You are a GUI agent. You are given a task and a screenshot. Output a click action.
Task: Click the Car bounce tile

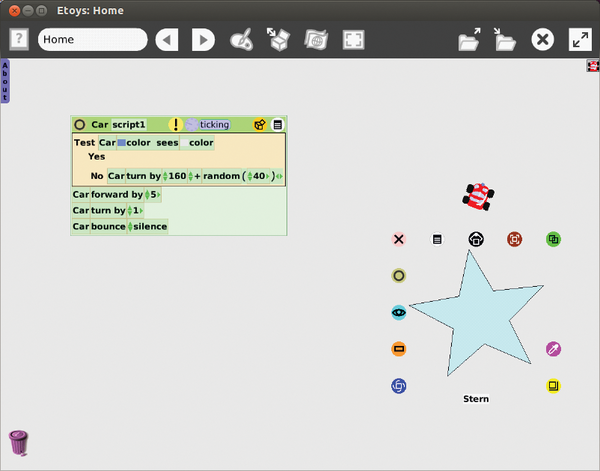[x=99, y=227]
